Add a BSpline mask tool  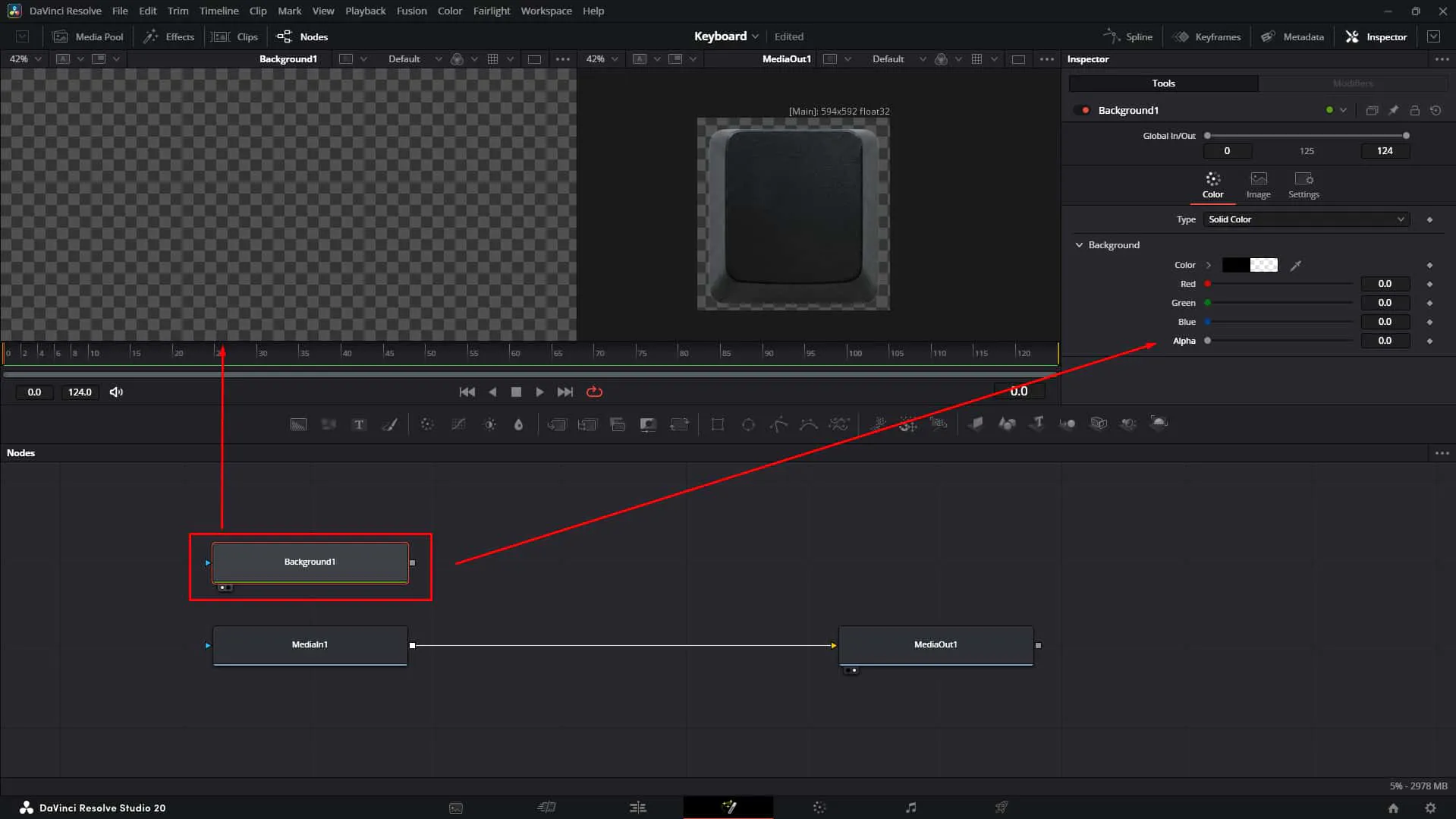[809, 424]
